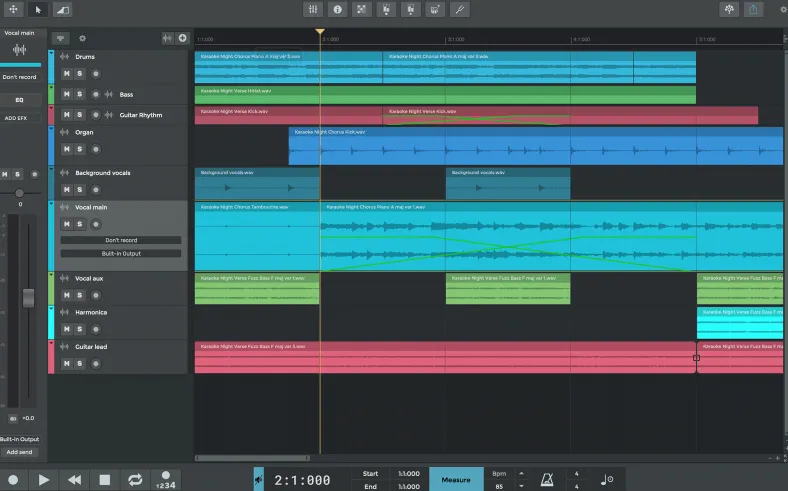Solo the Harmonica track
The image size is (788, 491).
79,329
